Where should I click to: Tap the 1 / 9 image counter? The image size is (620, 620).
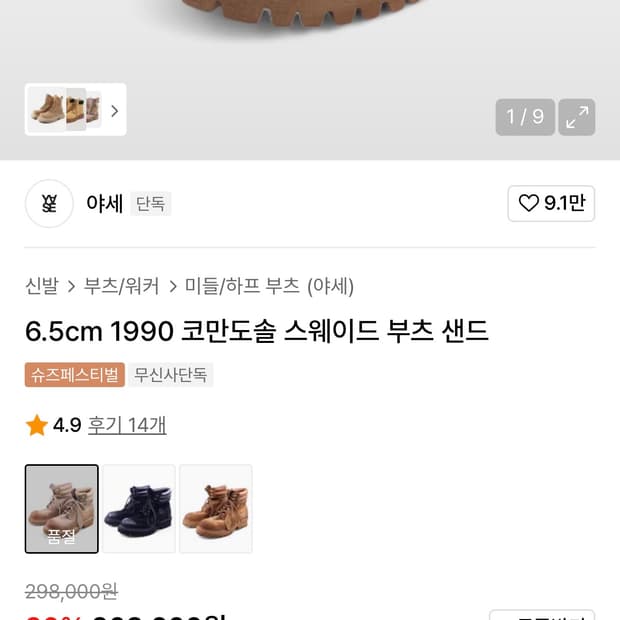(524, 117)
